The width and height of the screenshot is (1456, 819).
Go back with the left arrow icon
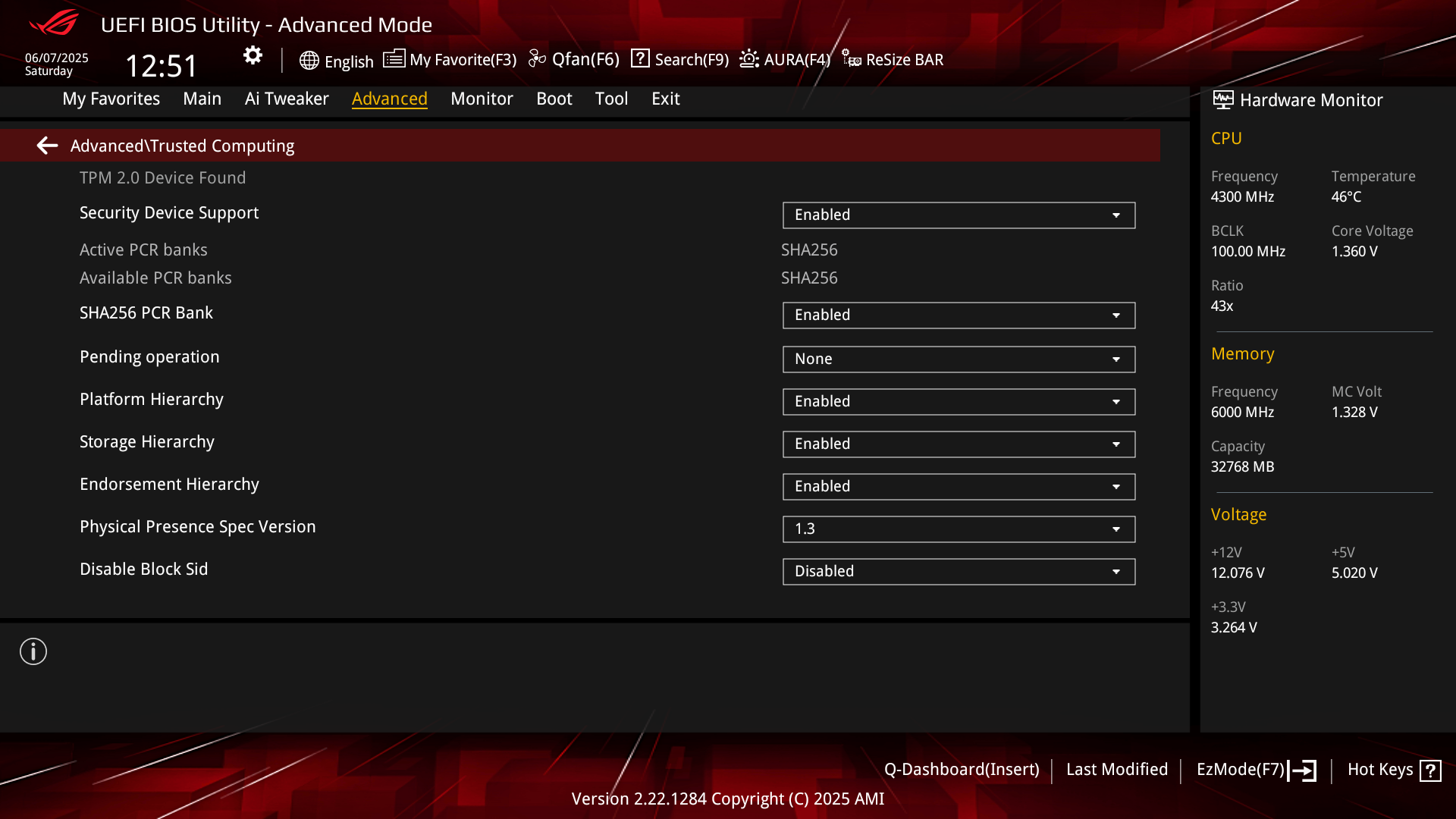(48, 146)
